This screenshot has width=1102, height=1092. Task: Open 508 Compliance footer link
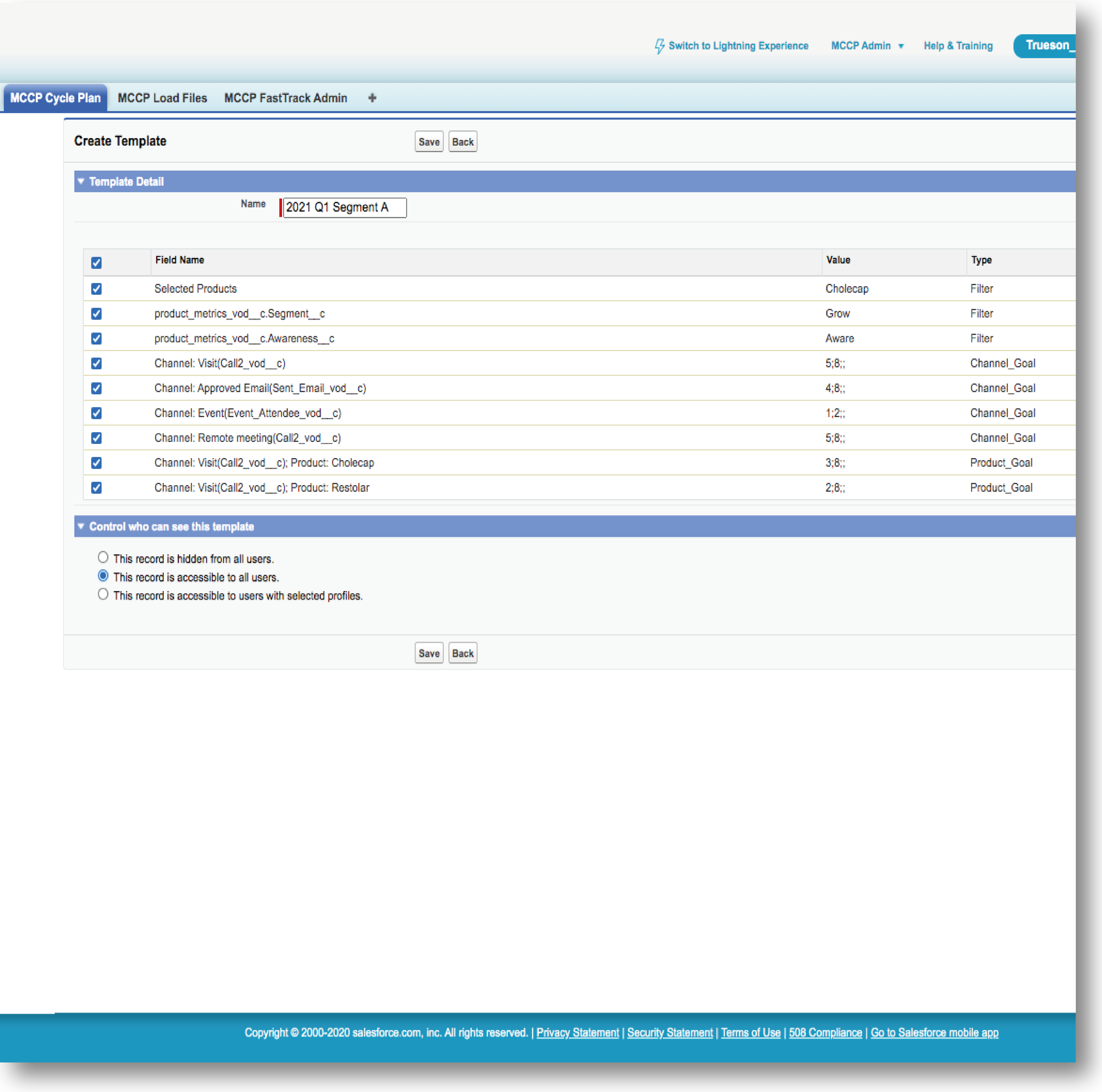(825, 1033)
